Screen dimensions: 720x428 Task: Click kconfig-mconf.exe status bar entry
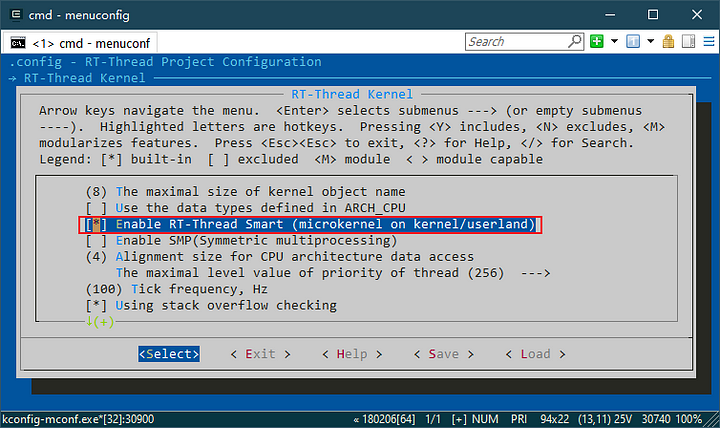pos(78,419)
